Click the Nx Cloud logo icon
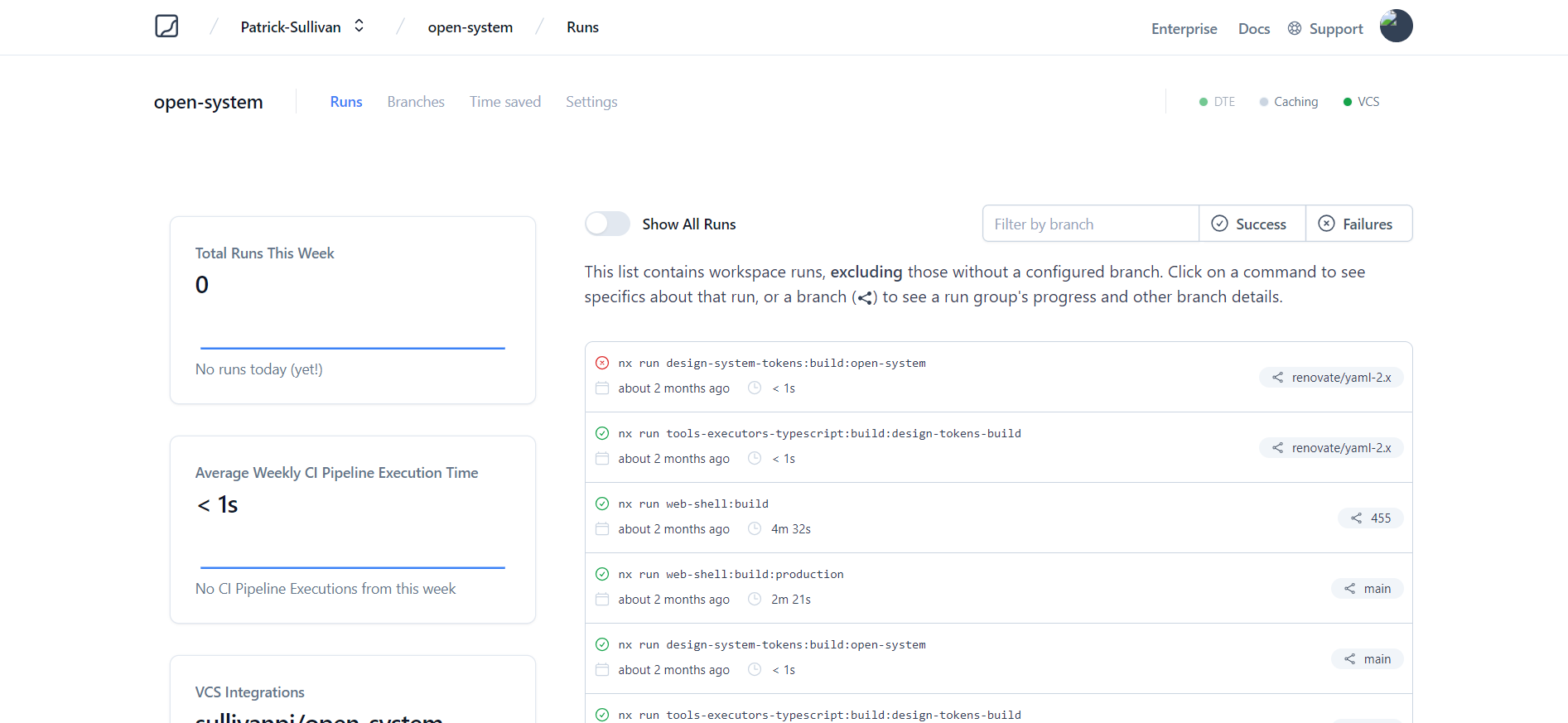The height and width of the screenshot is (723, 1568). (166, 27)
